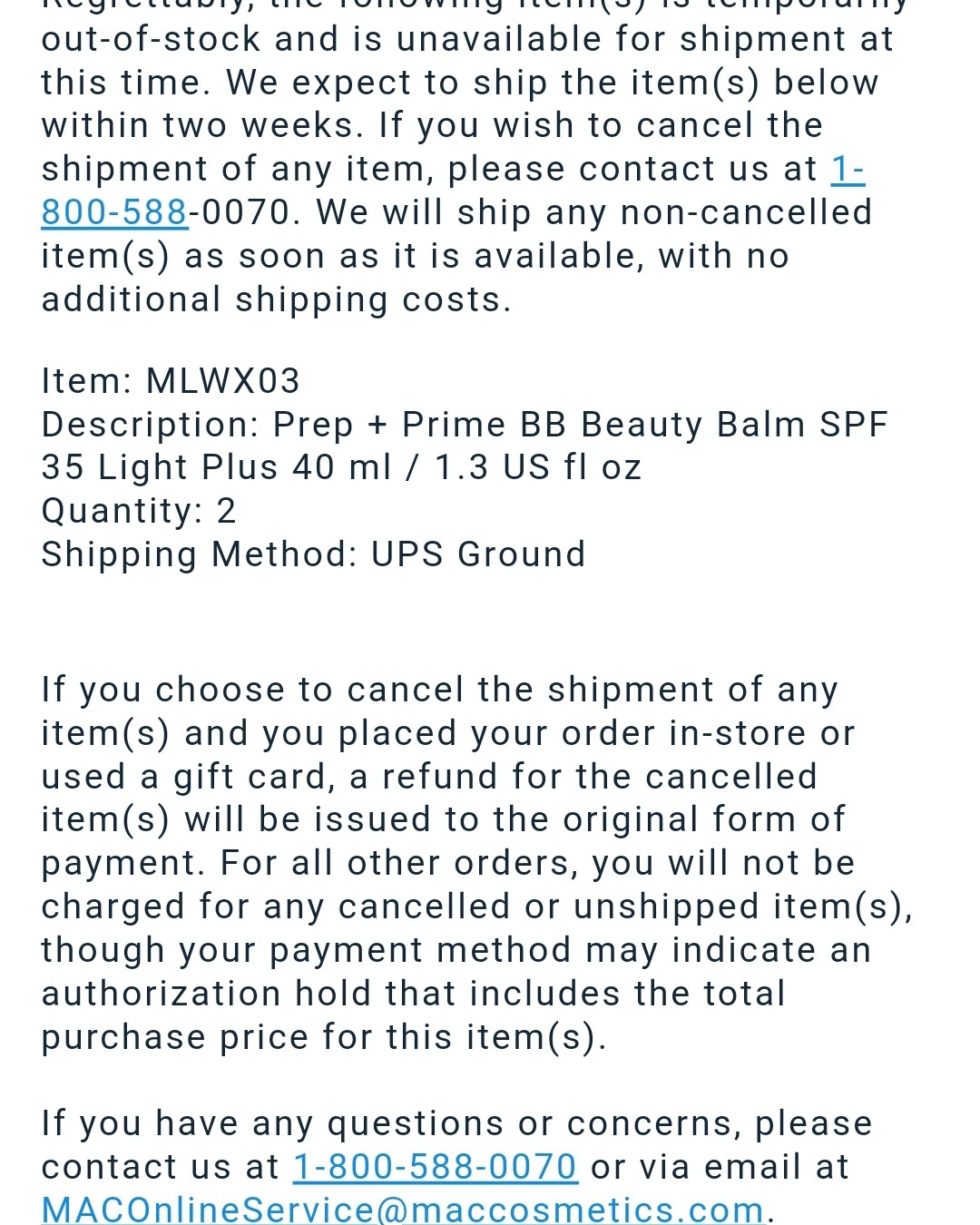Click the "additional shipping costs" text
Viewport: 980px width, 1225px height.
click(x=276, y=300)
